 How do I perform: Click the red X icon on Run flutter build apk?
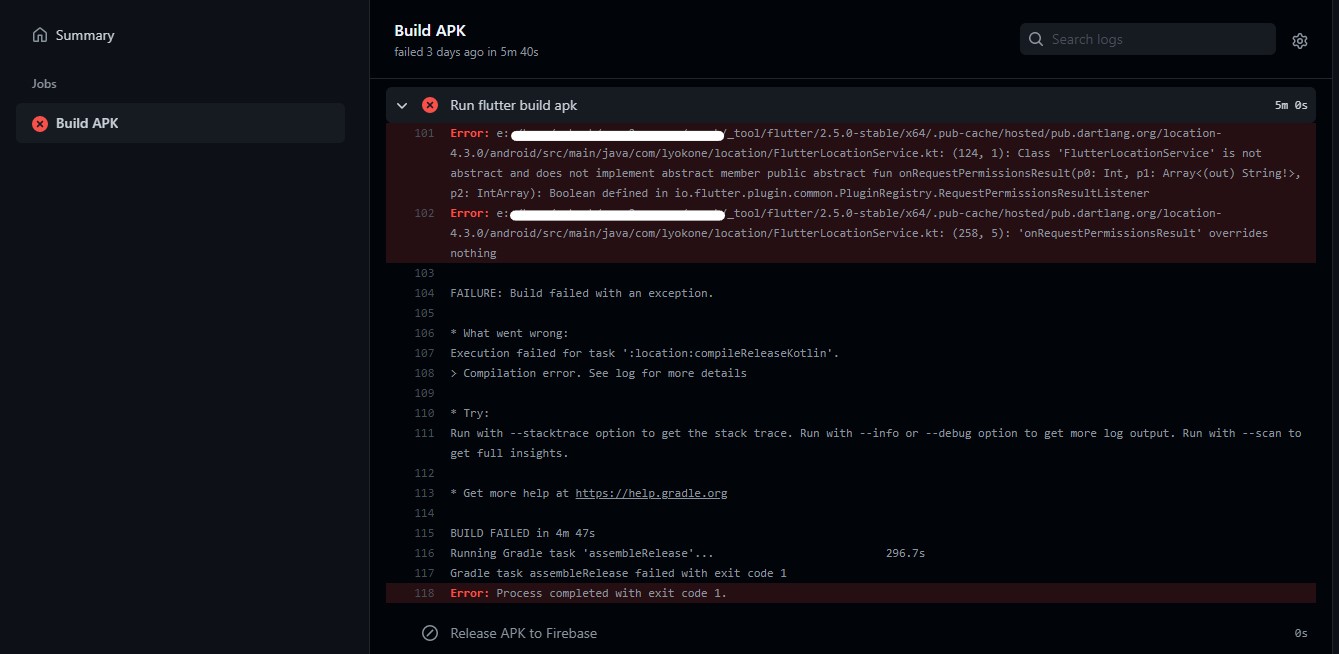coord(429,104)
